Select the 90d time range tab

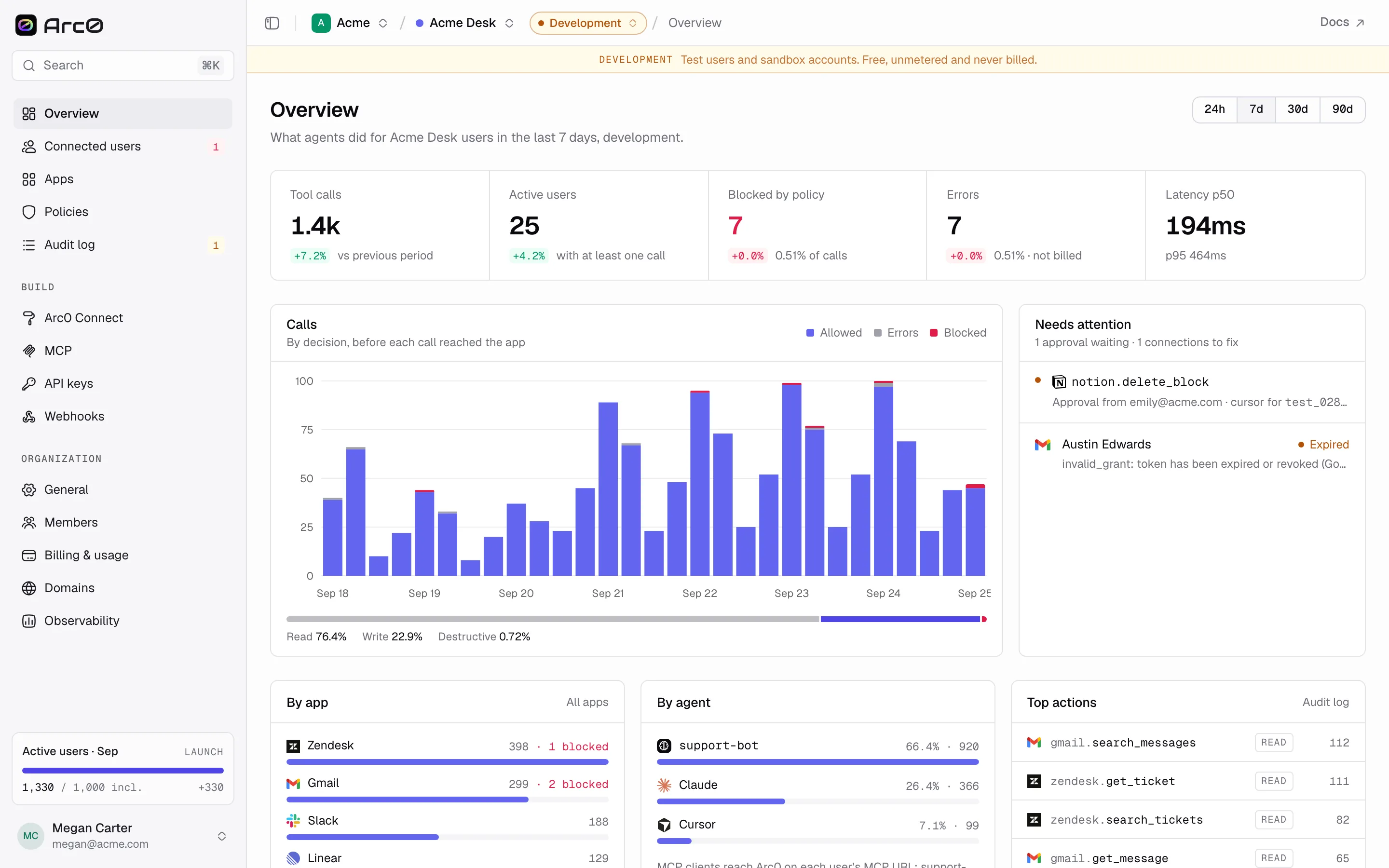[x=1342, y=109]
